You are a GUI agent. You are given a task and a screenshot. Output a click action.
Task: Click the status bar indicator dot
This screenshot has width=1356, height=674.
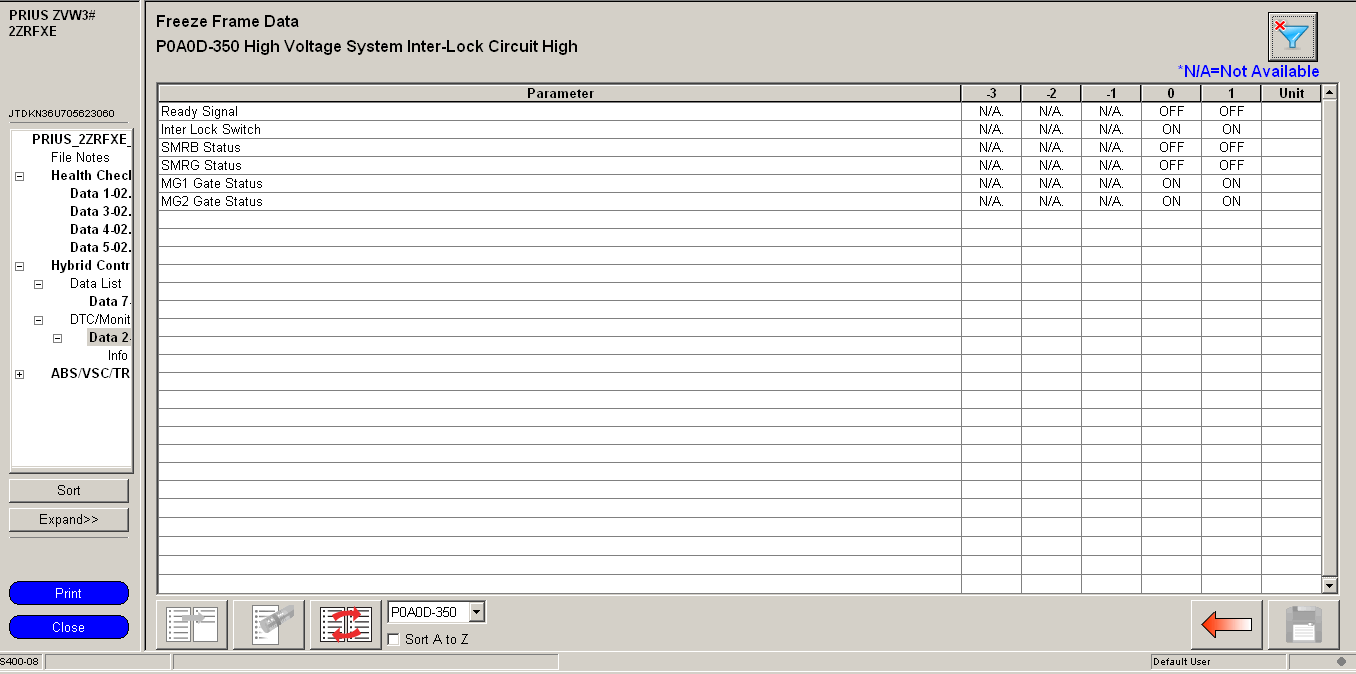pyautogui.click(x=1341, y=662)
